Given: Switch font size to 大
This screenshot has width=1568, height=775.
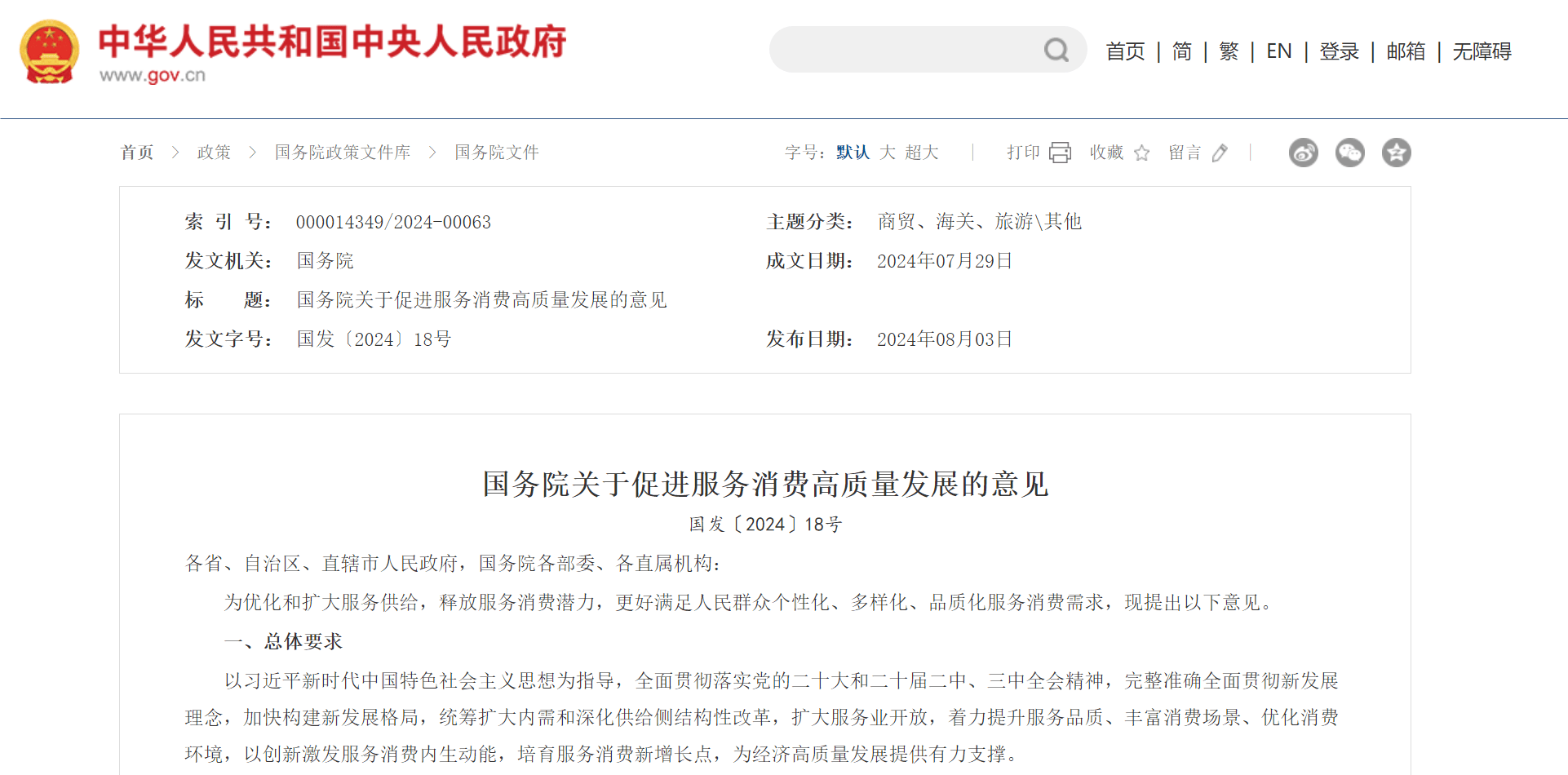Looking at the screenshot, I should pyautogui.click(x=888, y=153).
